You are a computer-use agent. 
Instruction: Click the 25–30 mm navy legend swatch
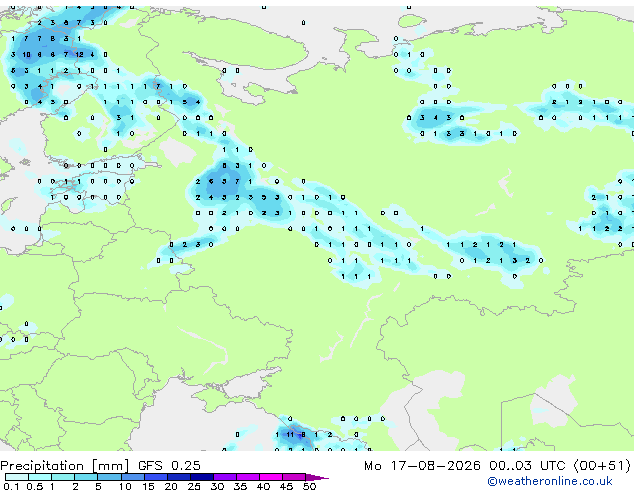pyautogui.click(x=201, y=477)
